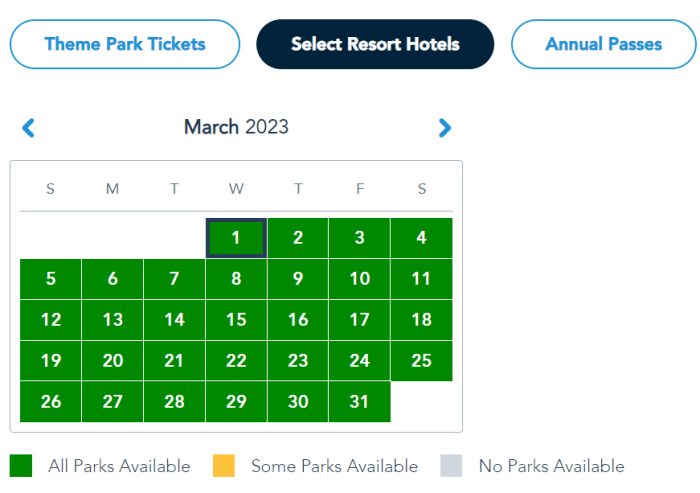Image resolution: width=700 pixels, height=493 pixels.
Task: Open the Annual Passes tab
Action: pos(603,44)
